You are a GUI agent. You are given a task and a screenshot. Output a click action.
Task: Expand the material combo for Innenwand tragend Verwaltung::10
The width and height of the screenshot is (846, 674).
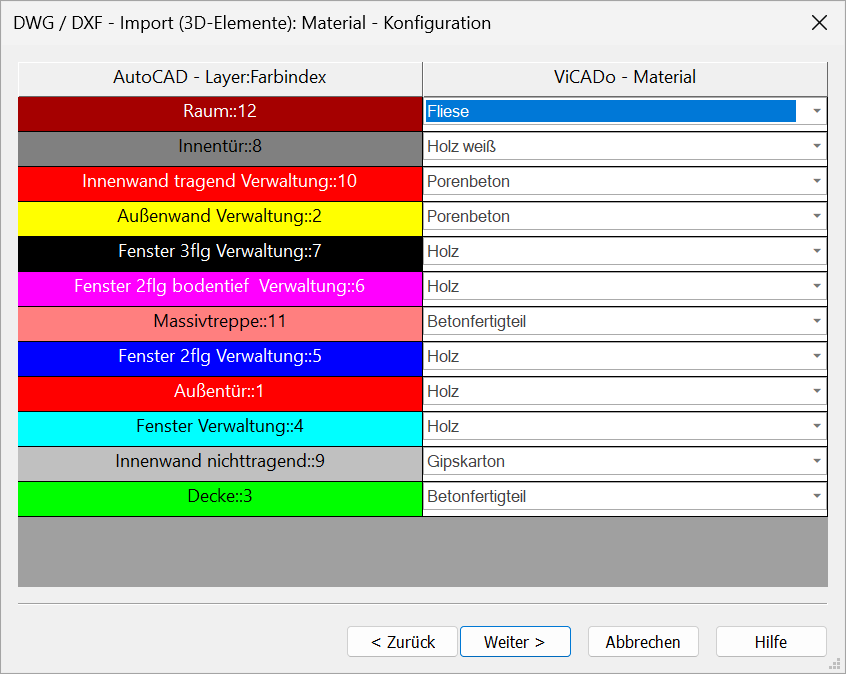[816, 181]
